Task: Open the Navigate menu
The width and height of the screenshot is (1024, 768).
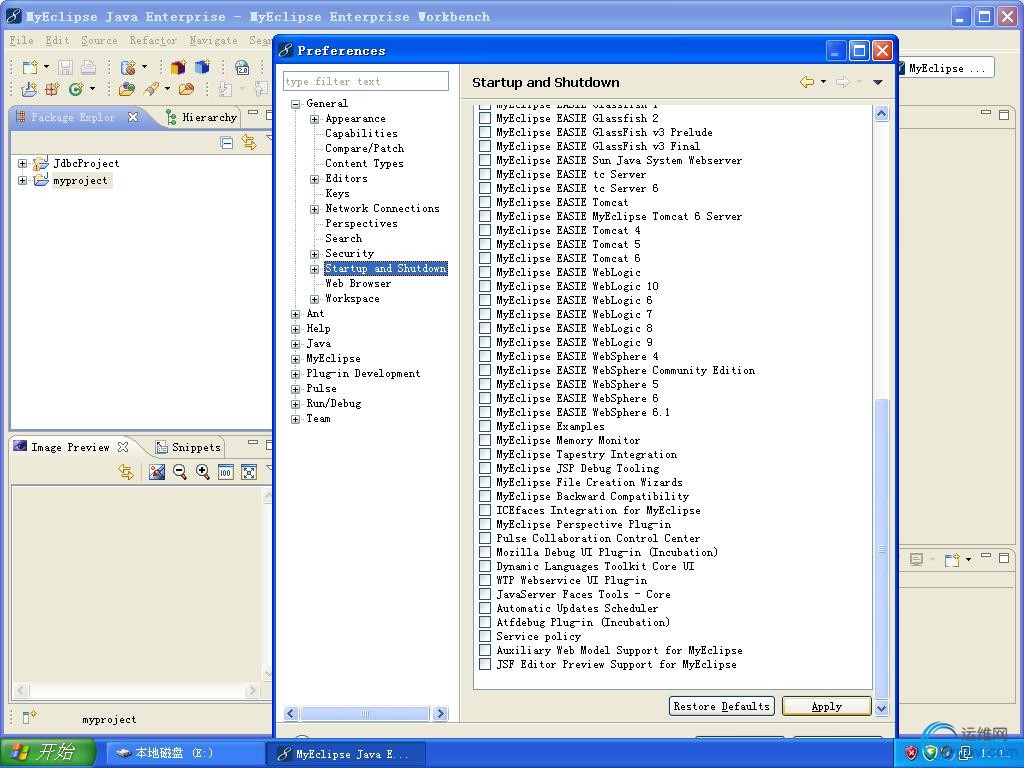Action: [x=214, y=40]
